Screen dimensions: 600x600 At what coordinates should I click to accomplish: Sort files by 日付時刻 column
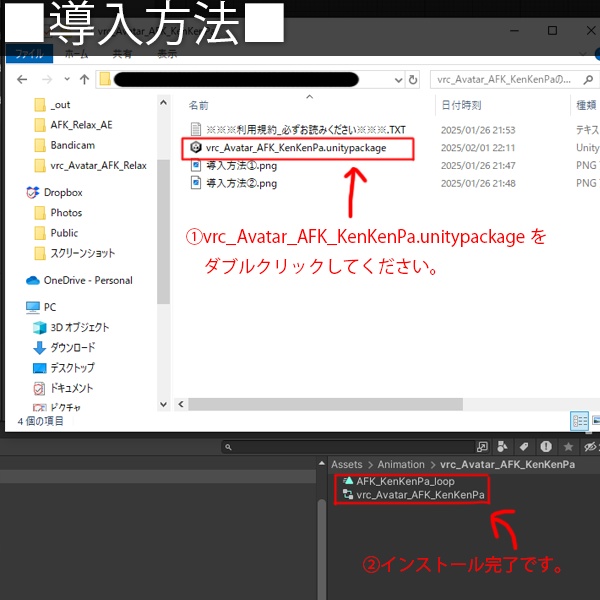(x=461, y=105)
